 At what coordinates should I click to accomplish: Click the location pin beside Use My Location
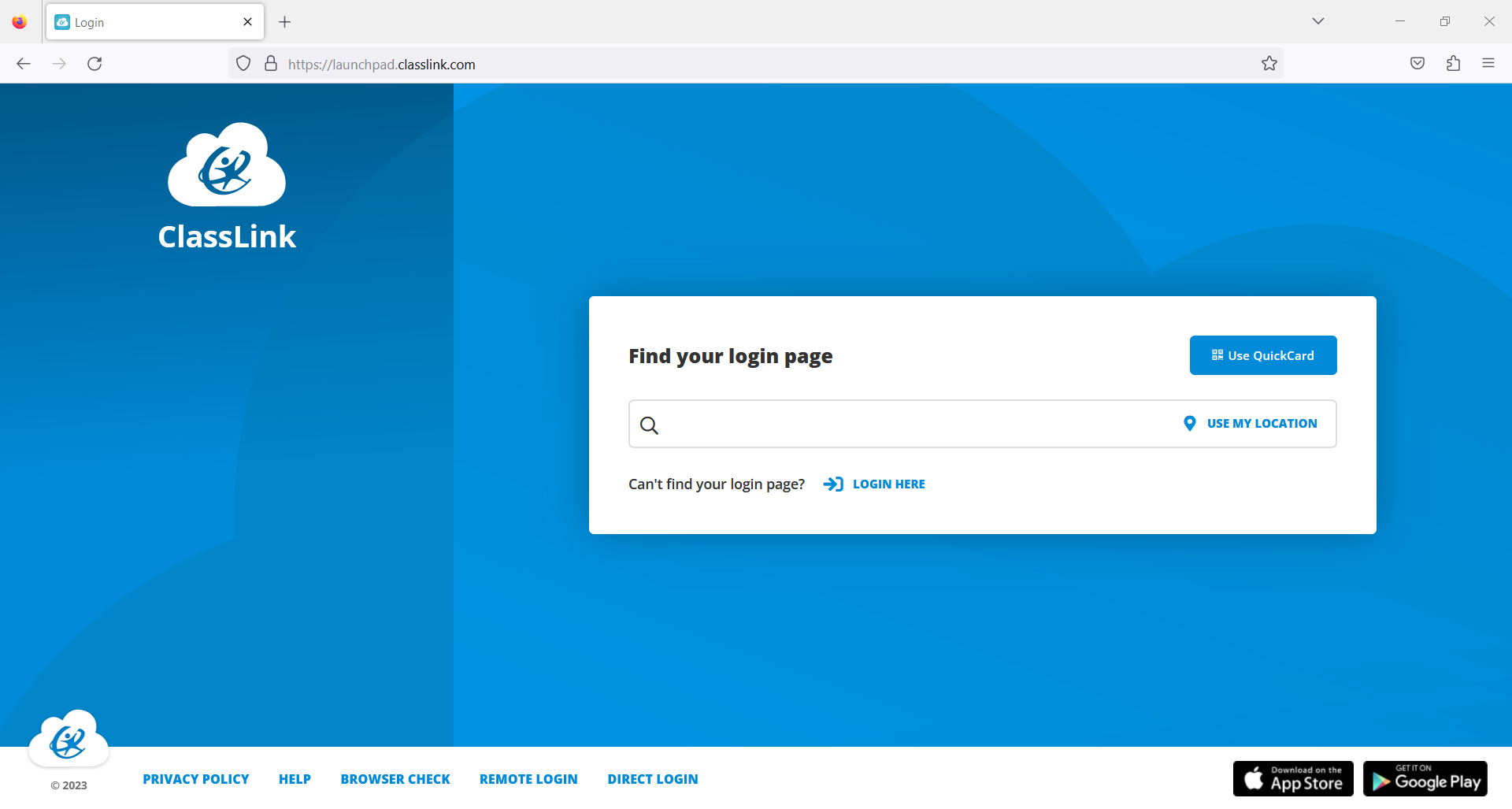(1190, 423)
